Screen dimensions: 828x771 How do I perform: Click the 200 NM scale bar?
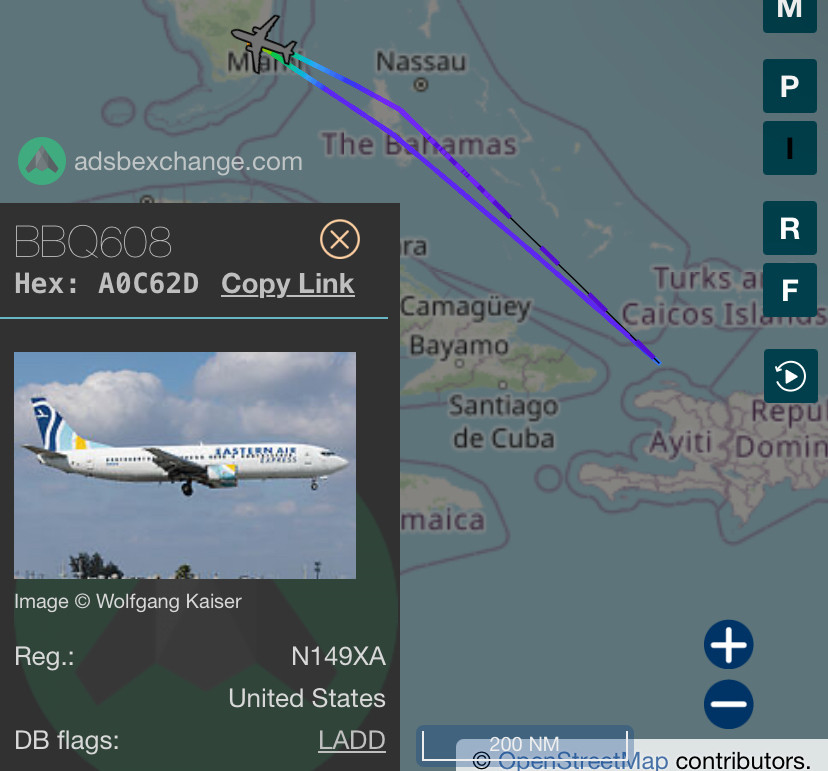point(524,745)
